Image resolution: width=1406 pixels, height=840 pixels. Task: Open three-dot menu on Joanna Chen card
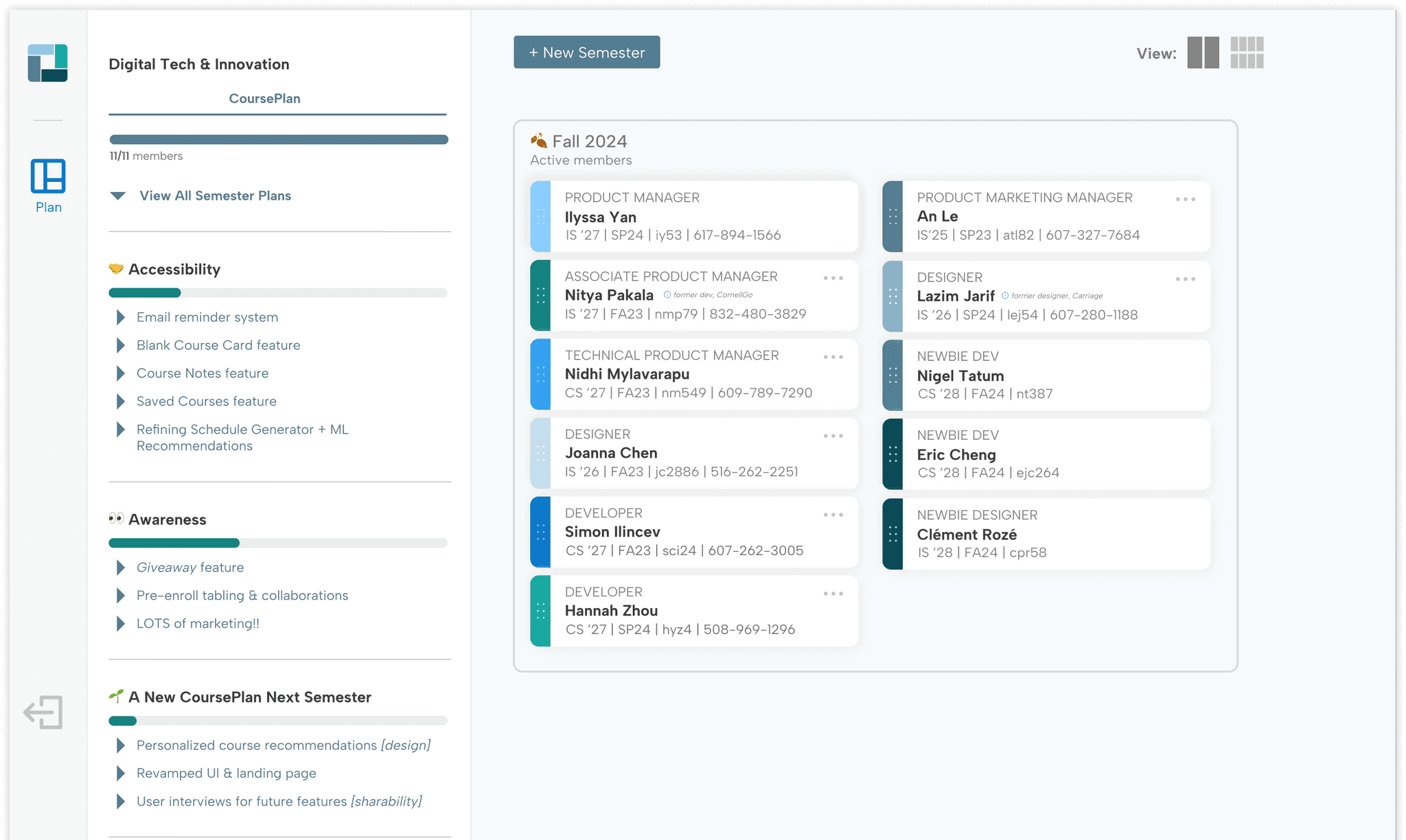pos(833,436)
